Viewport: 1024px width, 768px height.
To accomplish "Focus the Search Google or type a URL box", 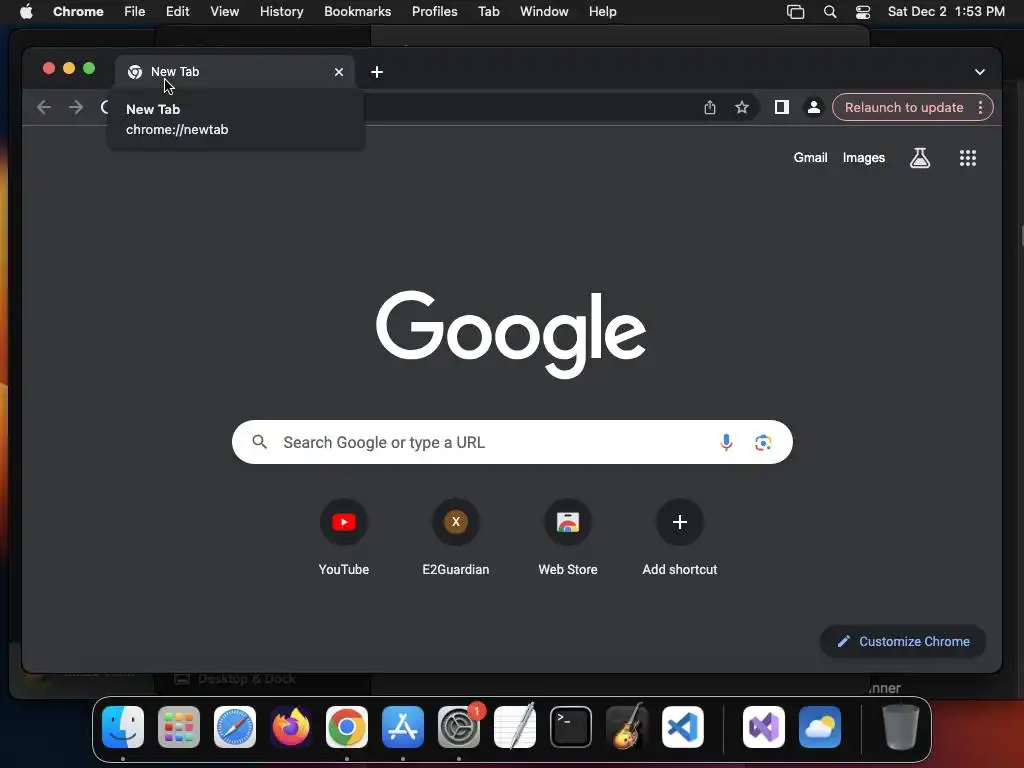I will click(x=512, y=442).
